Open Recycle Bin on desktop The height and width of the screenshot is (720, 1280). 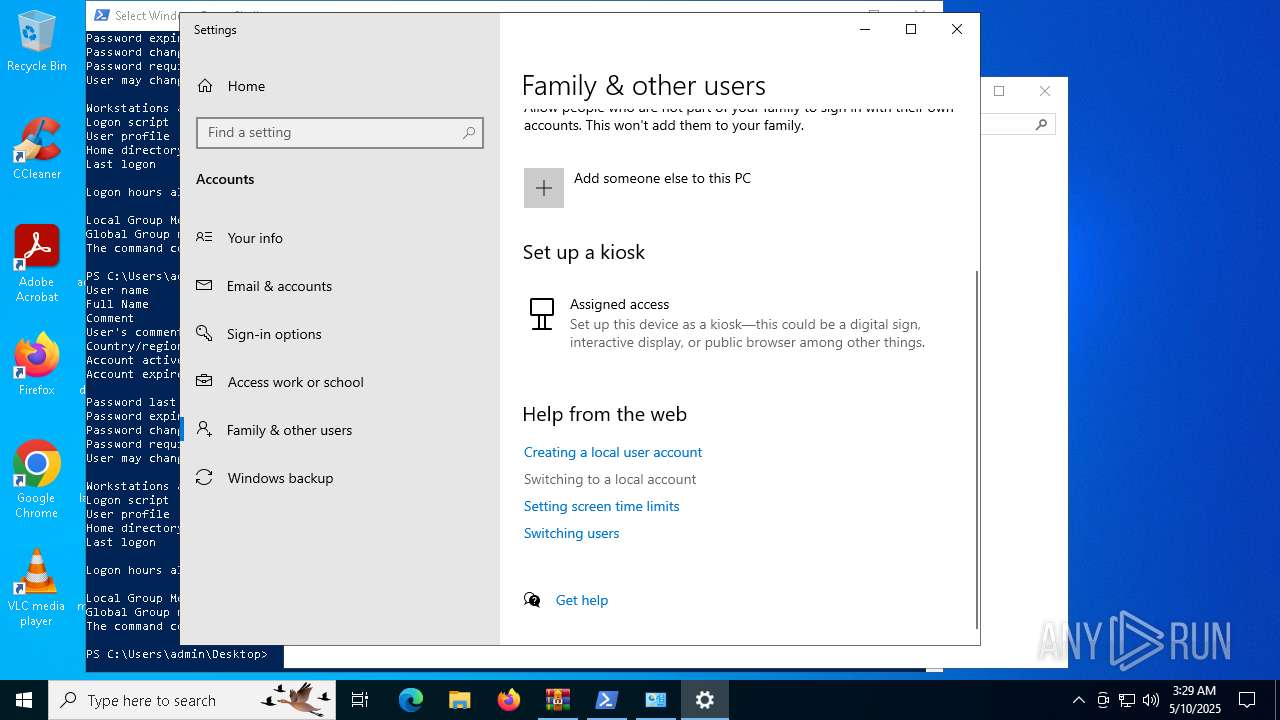(37, 42)
